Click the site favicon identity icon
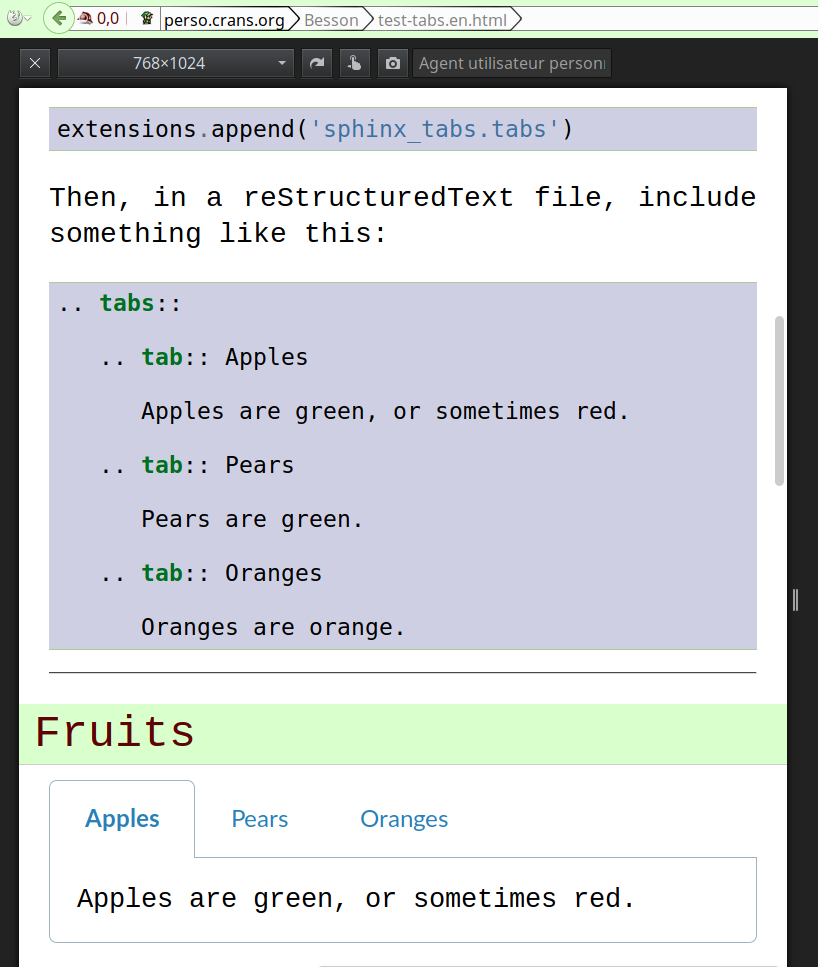Screen dimensions: 818x967 coord(147,18)
